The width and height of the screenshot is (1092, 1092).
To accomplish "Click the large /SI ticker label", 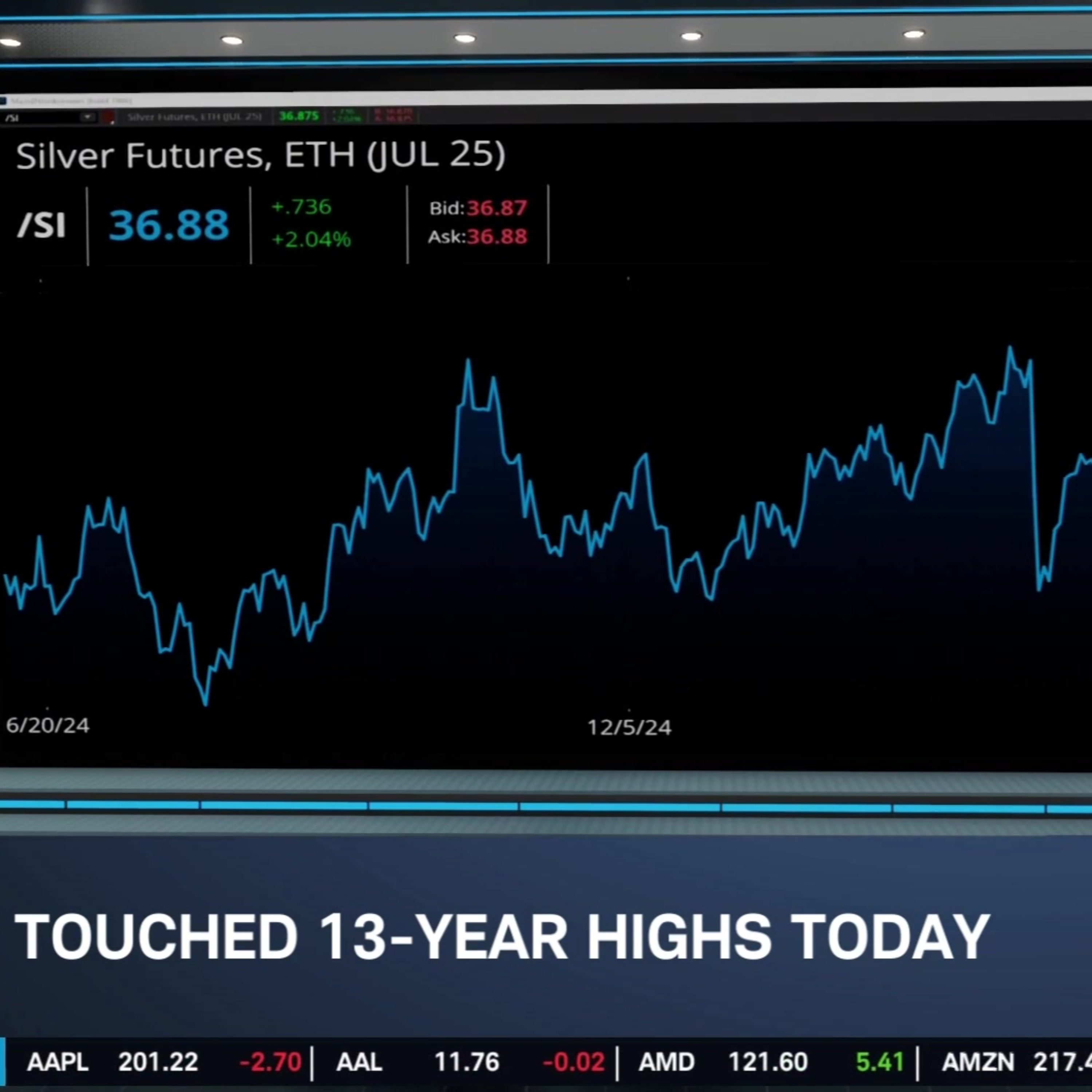I will coord(42,225).
